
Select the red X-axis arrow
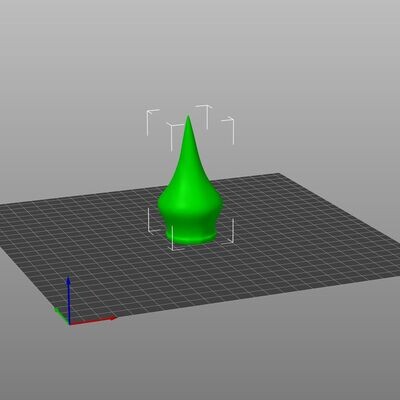click(x=93, y=321)
